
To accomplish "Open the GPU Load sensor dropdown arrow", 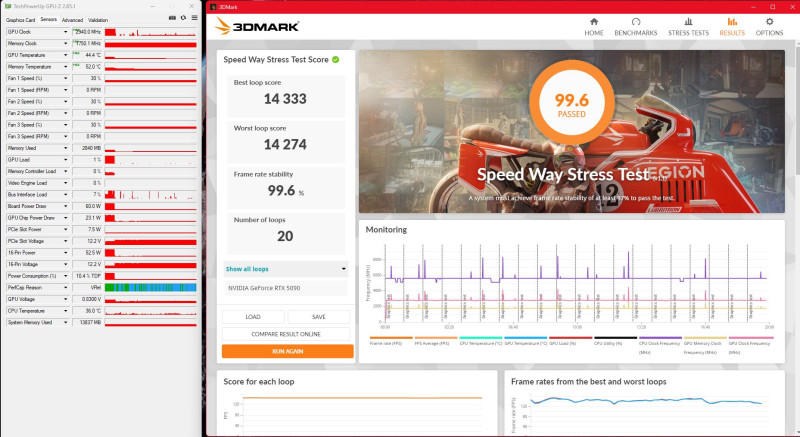I will tap(65, 160).
